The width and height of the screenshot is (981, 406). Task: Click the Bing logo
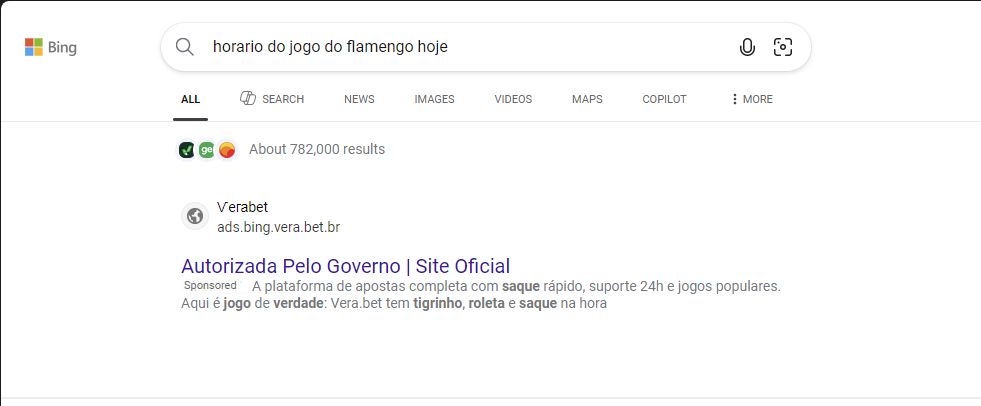point(51,47)
